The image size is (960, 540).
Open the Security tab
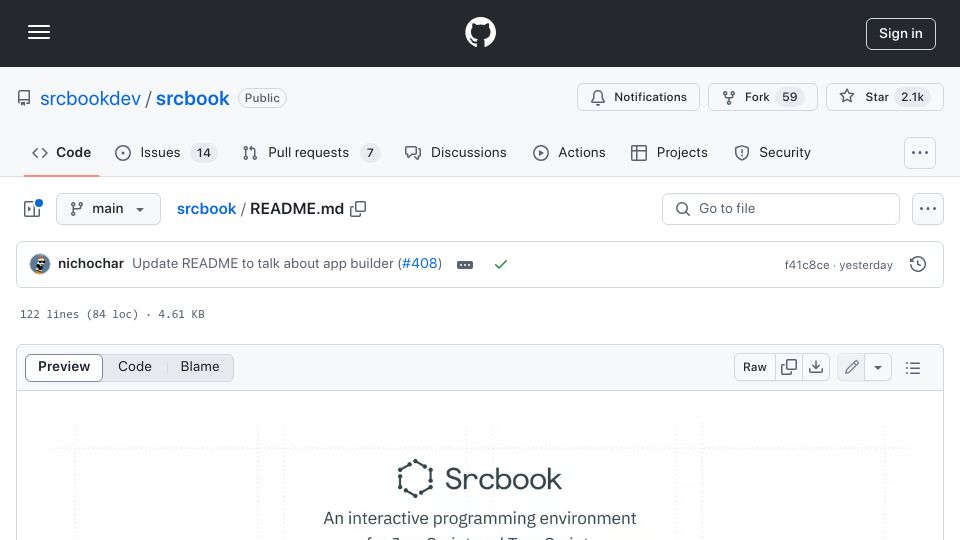pyautogui.click(x=773, y=152)
